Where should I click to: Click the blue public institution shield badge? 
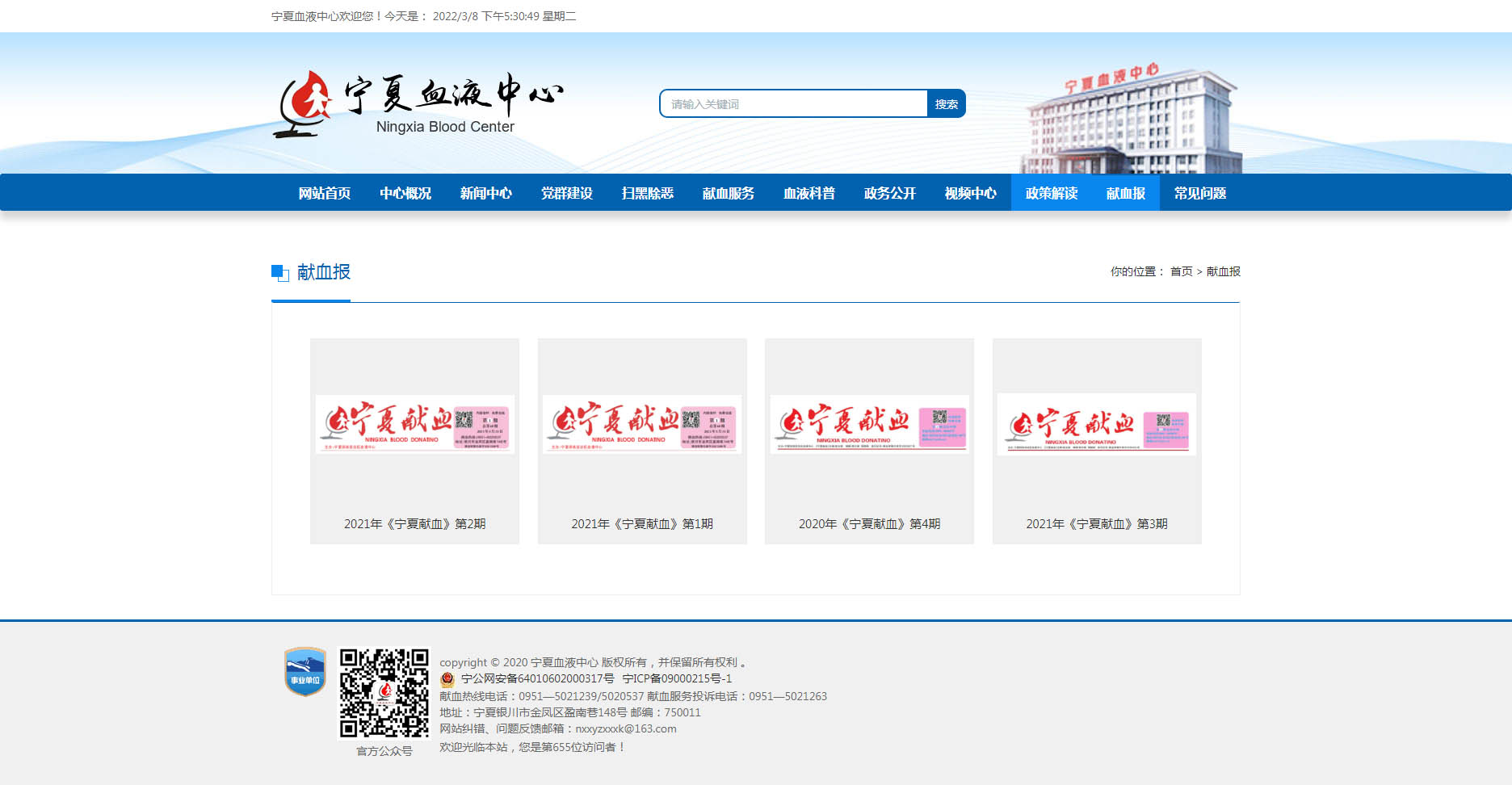click(304, 671)
